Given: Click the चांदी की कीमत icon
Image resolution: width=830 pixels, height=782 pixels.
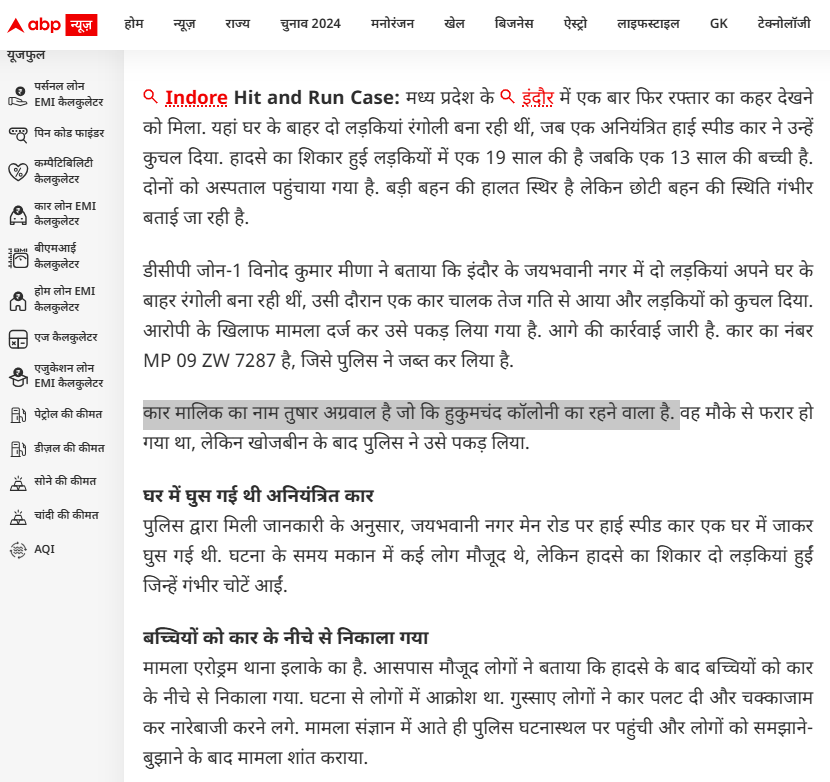Looking at the screenshot, I should pos(18,517).
